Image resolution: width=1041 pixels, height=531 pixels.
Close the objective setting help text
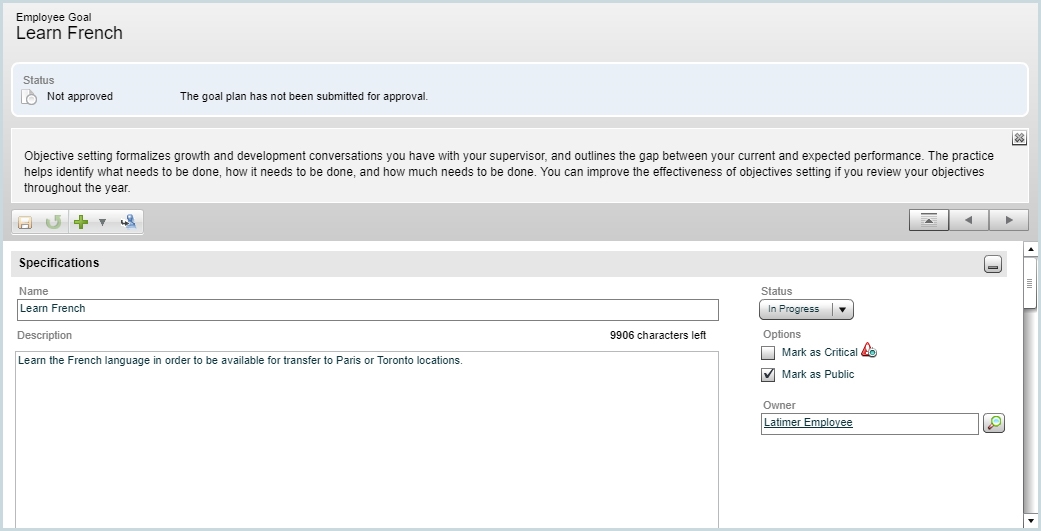click(x=1019, y=138)
